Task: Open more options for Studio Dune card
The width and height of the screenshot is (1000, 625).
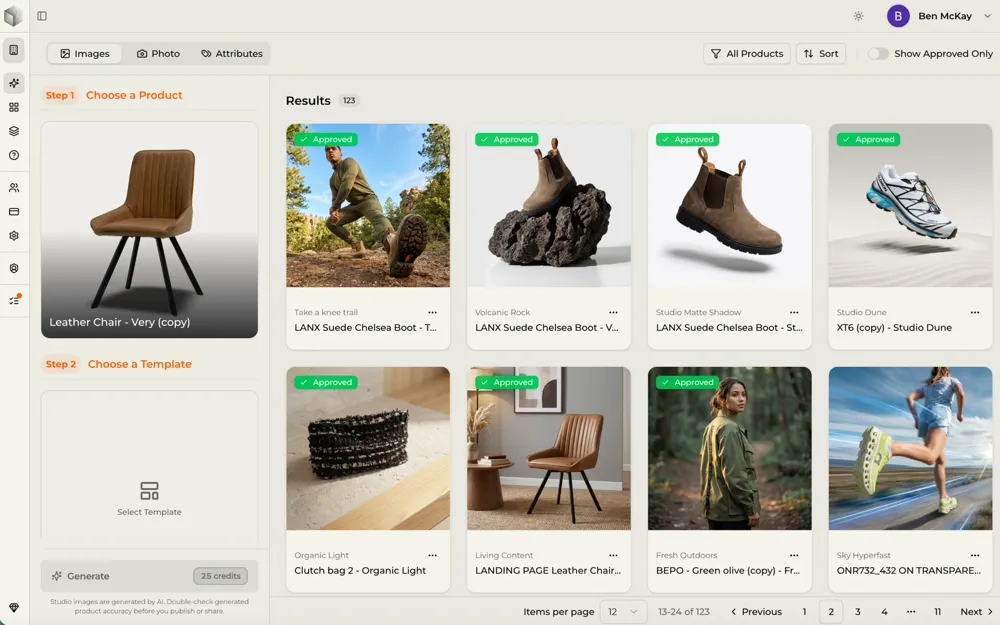Action: [975, 312]
